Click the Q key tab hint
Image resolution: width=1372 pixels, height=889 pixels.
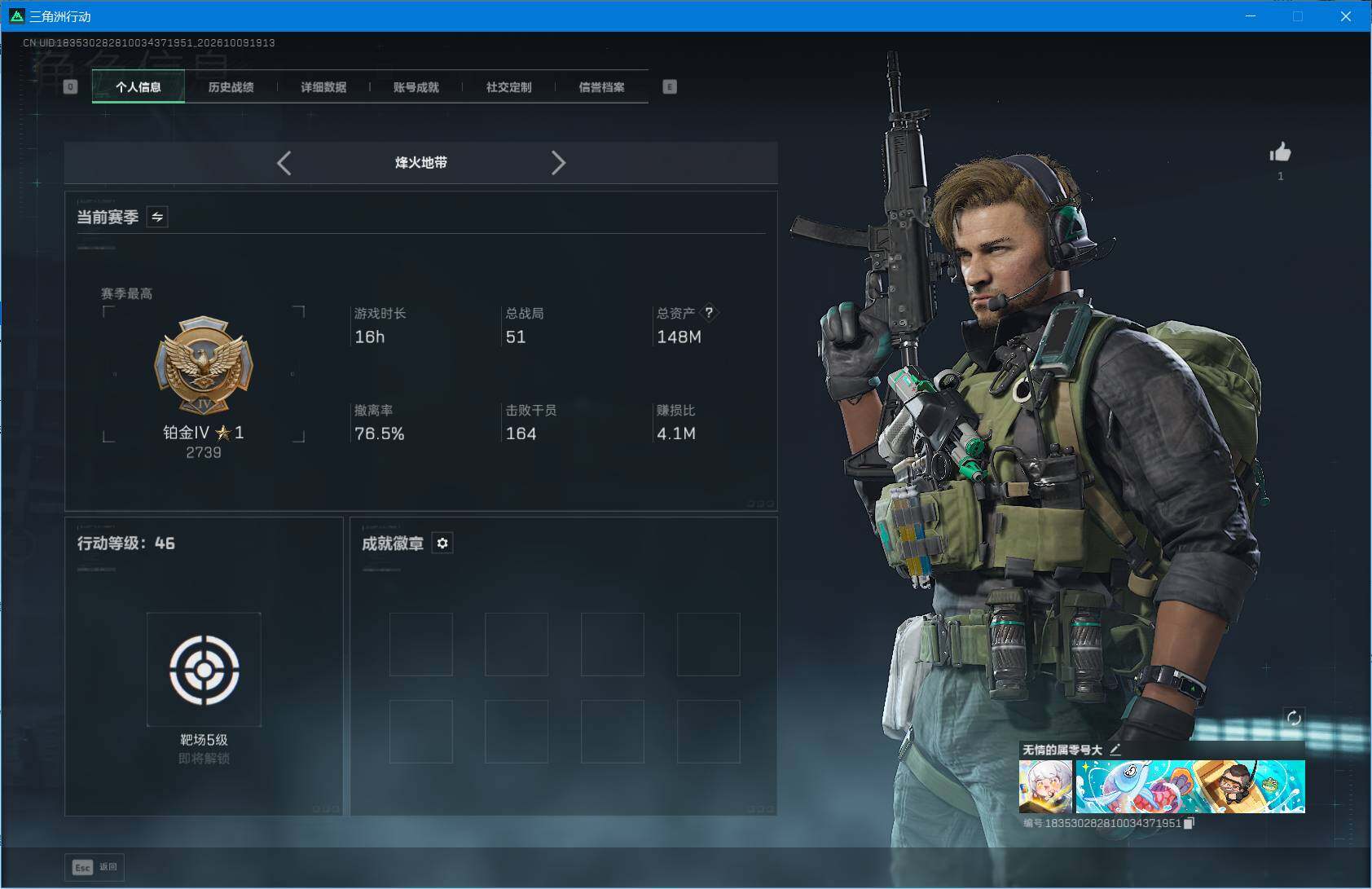(x=70, y=87)
